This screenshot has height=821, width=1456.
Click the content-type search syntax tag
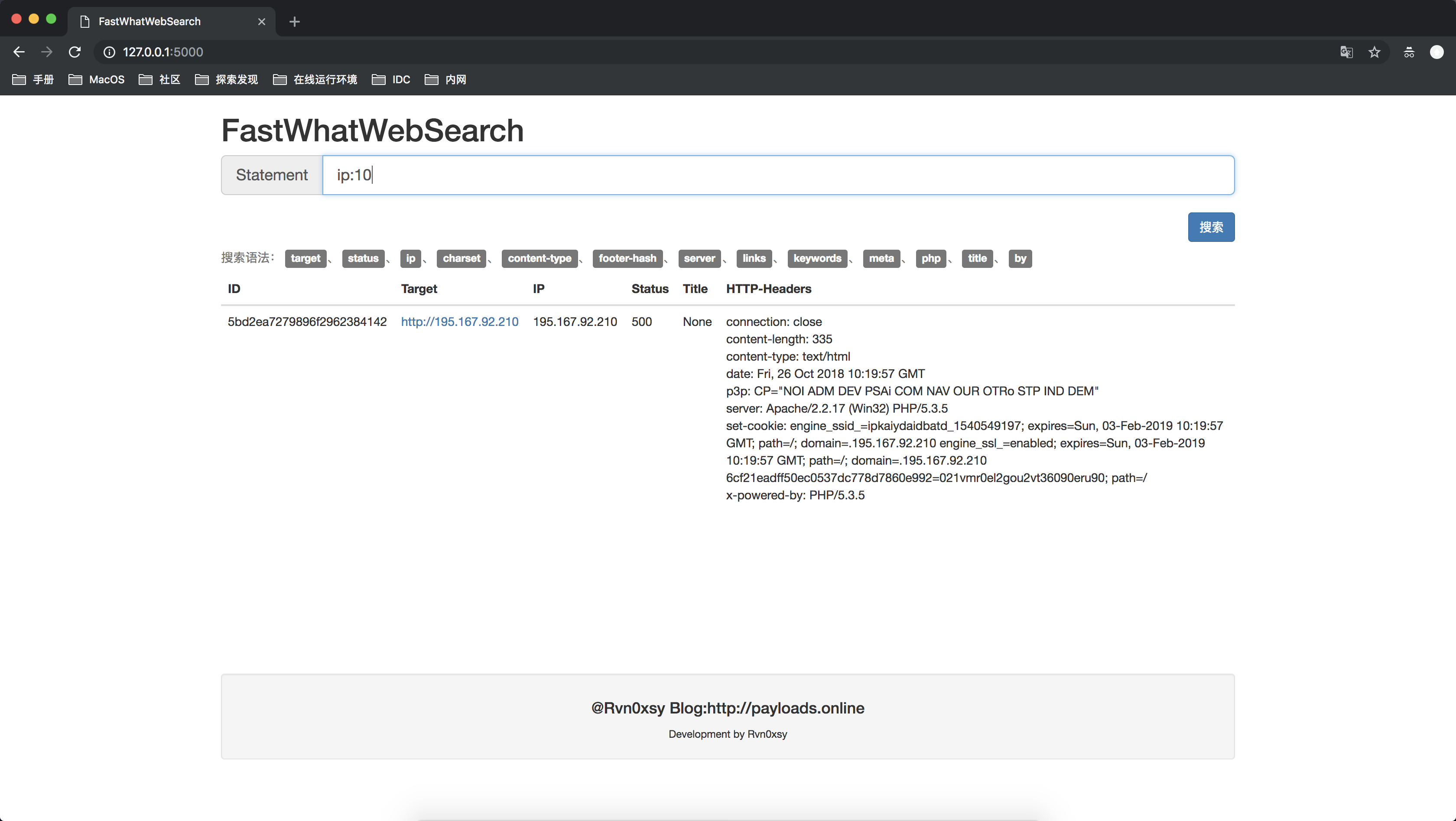[539, 258]
